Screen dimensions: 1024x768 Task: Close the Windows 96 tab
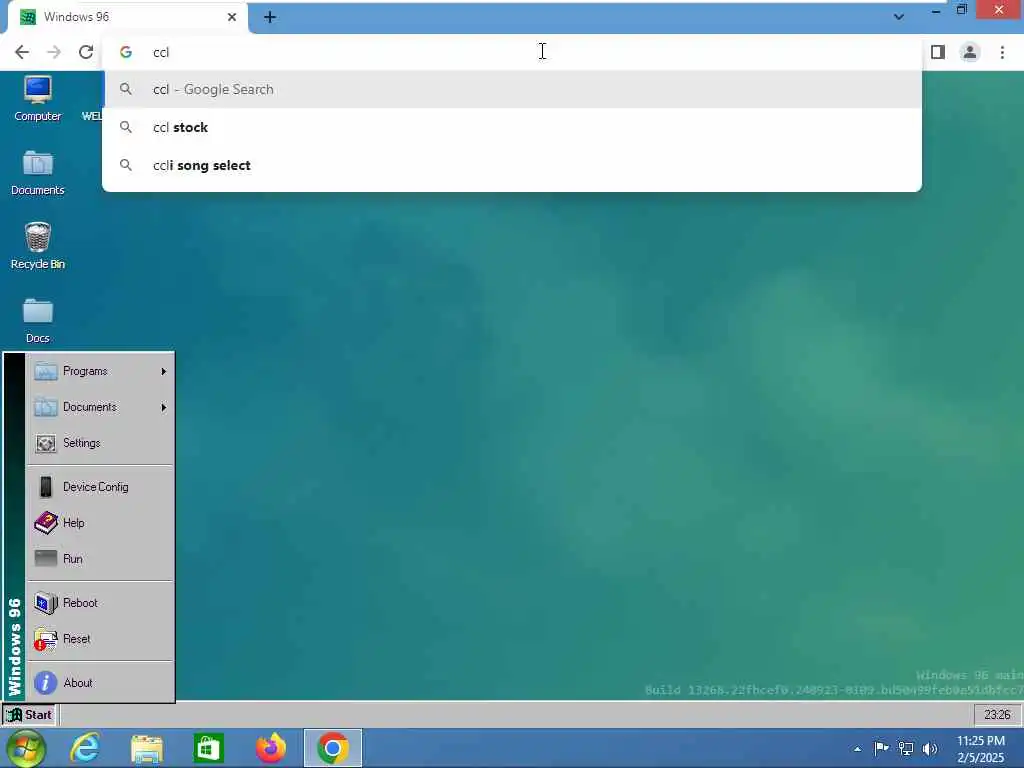coord(232,17)
